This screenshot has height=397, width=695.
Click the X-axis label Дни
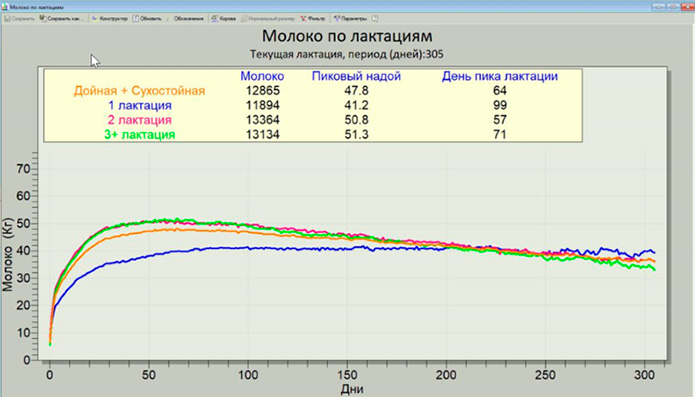coord(352,389)
